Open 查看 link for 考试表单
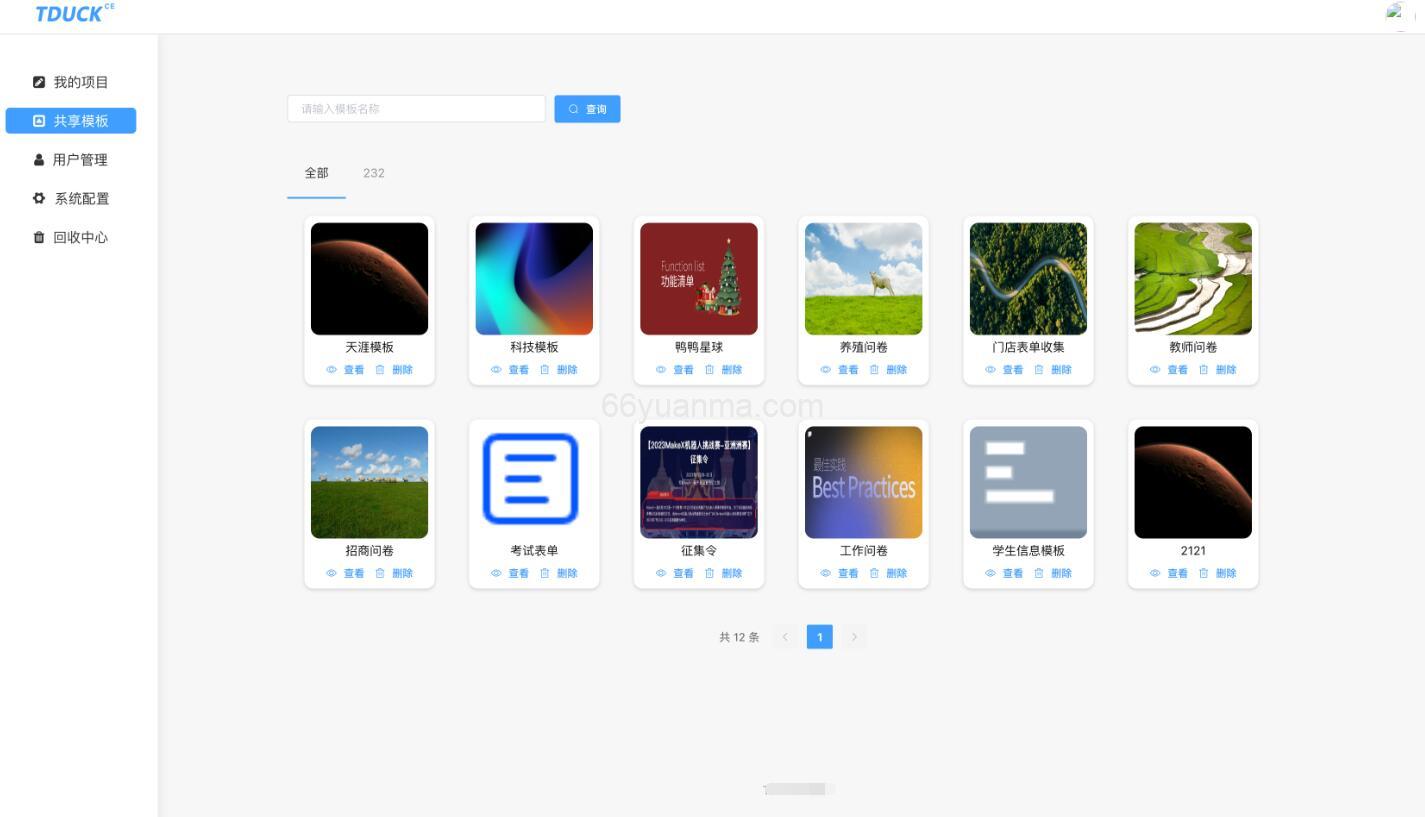1425x817 pixels. pos(518,573)
